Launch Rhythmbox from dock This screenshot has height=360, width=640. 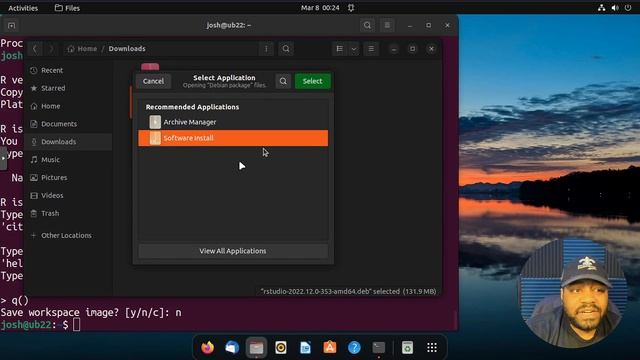[x=281, y=348]
